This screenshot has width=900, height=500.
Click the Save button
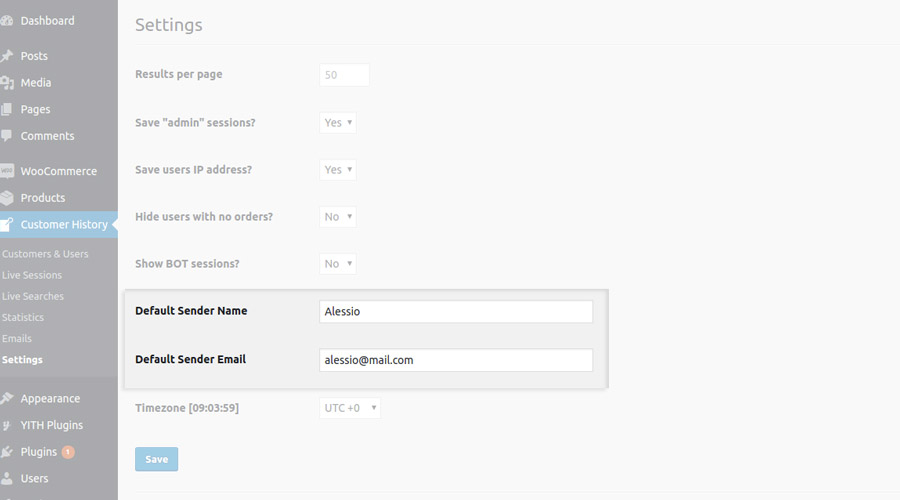tap(157, 459)
